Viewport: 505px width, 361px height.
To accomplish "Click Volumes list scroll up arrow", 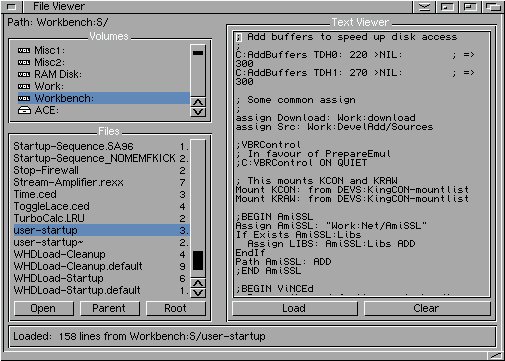I will point(198,102).
